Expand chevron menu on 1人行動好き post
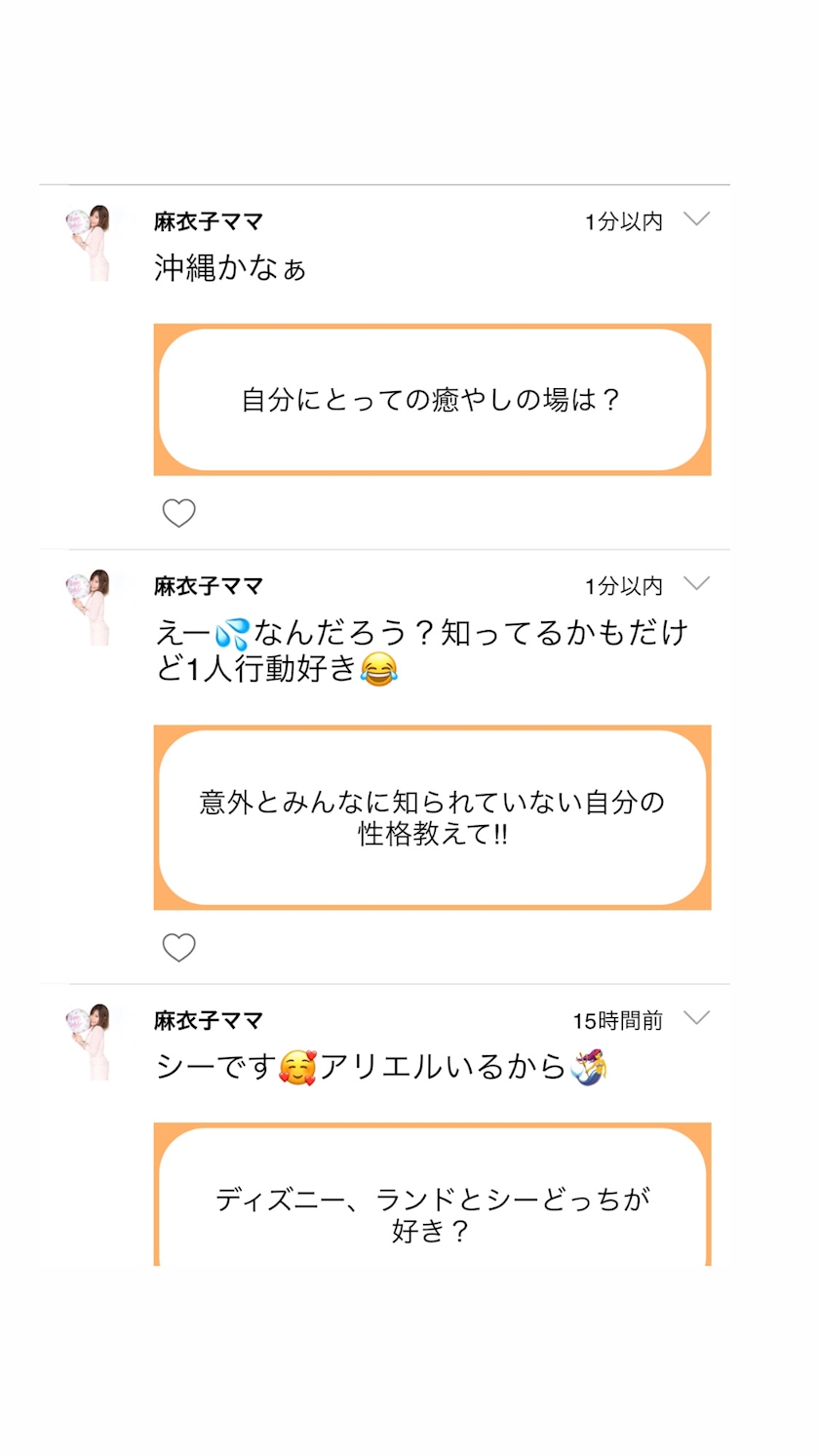Screen dimensions: 819x1456 tap(696, 584)
